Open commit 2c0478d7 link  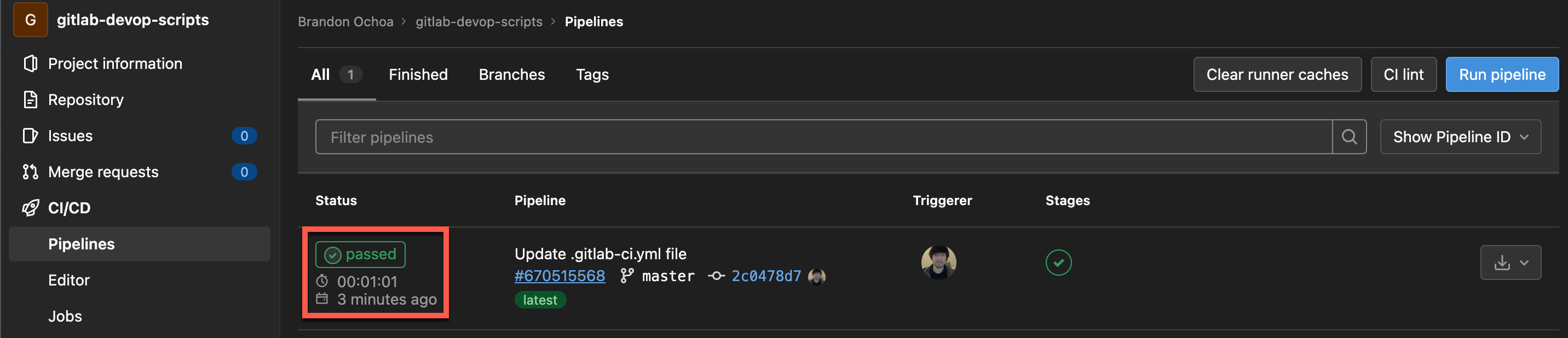pyautogui.click(x=766, y=276)
